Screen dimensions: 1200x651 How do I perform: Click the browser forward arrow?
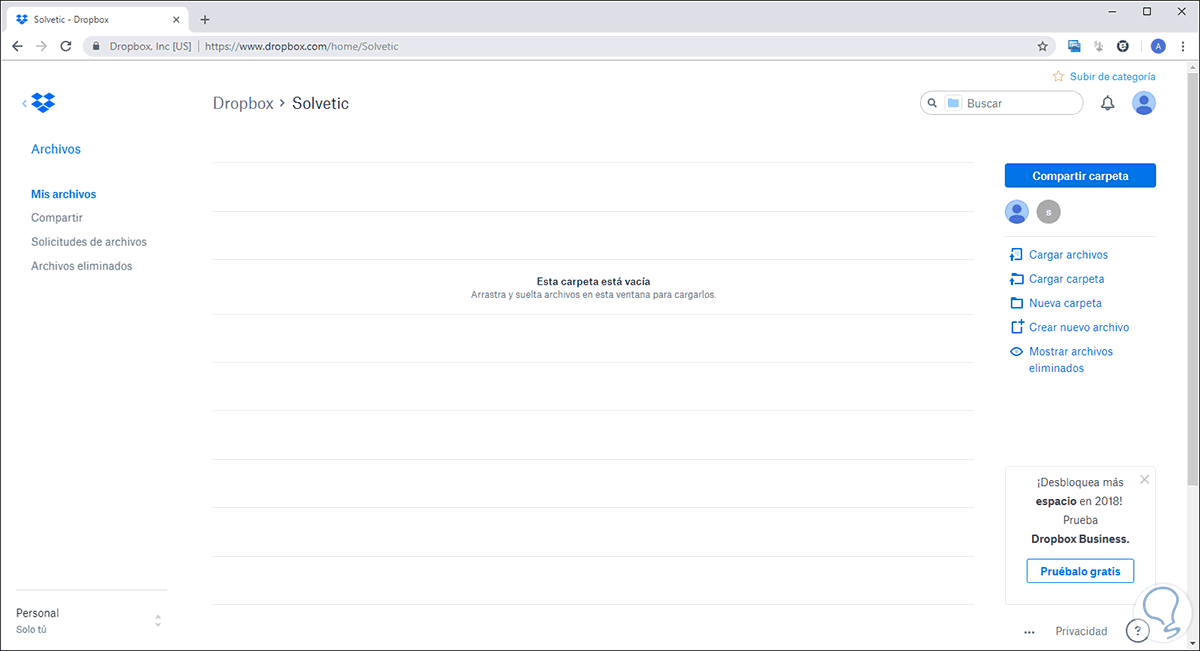[41, 46]
